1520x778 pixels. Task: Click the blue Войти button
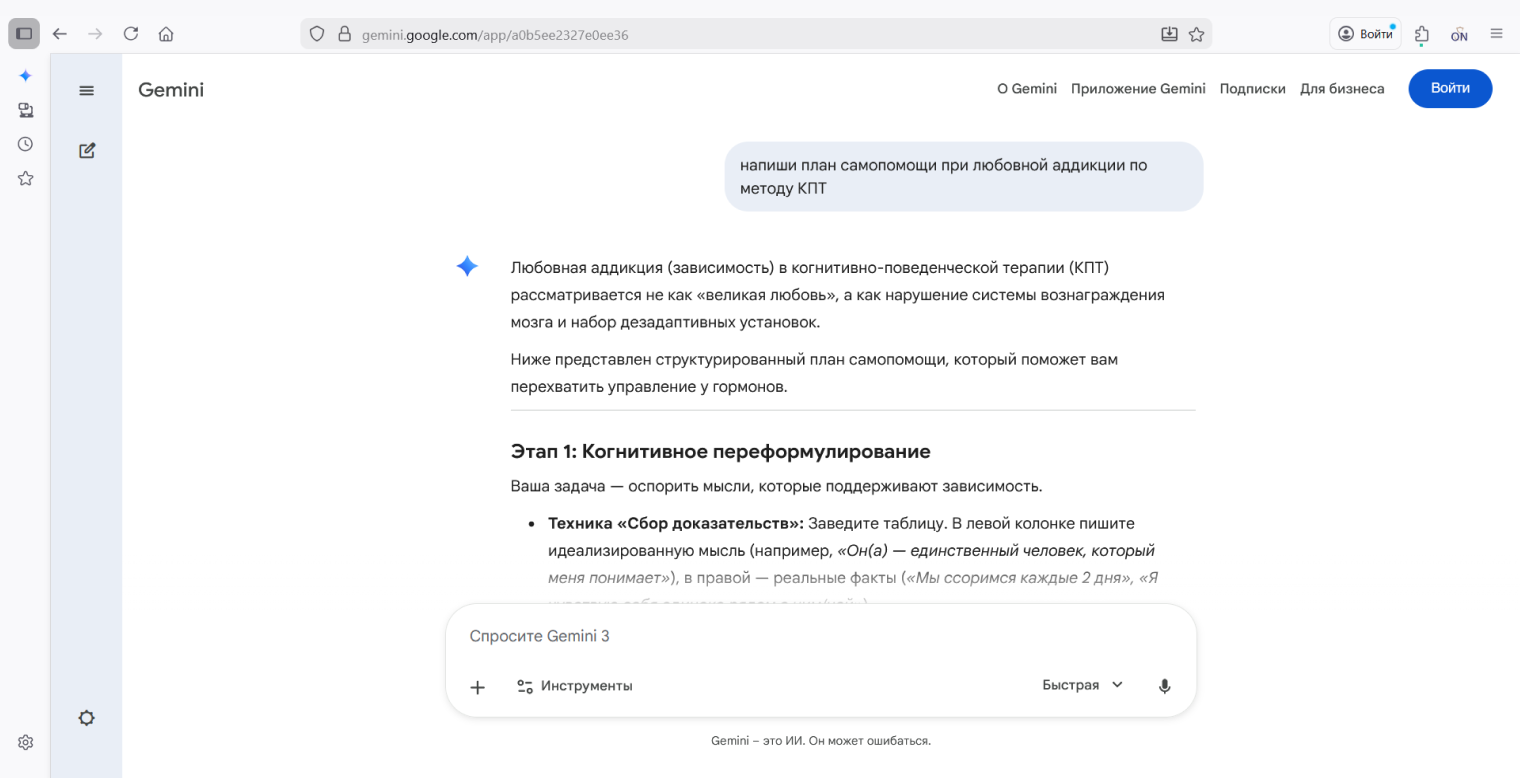tap(1449, 88)
